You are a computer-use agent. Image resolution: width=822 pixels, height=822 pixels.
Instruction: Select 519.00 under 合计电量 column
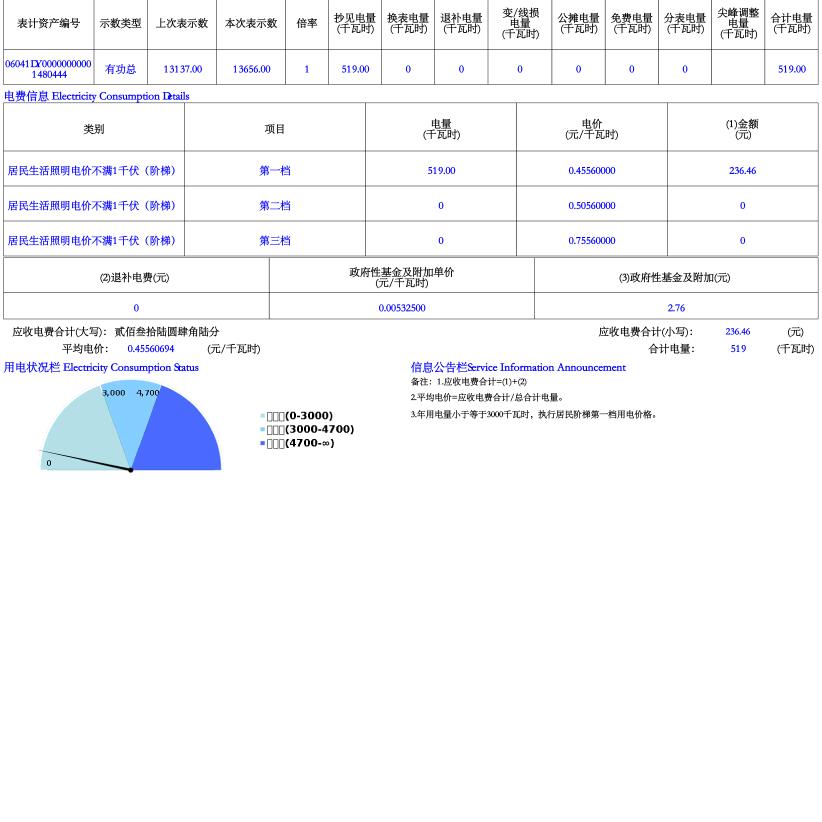point(792,69)
